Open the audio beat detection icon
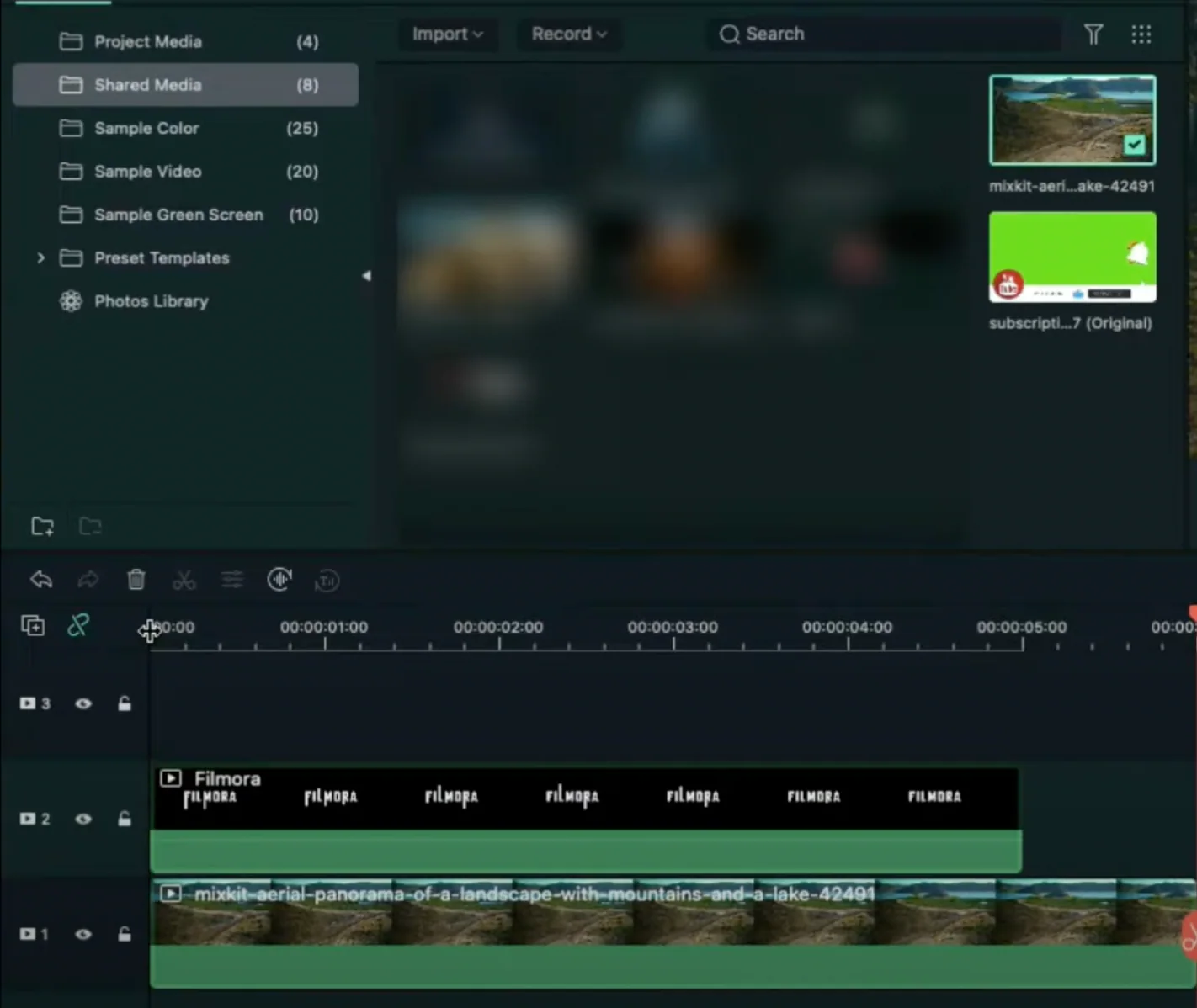This screenshot has width=1197, height=1008. coord(279,579)
